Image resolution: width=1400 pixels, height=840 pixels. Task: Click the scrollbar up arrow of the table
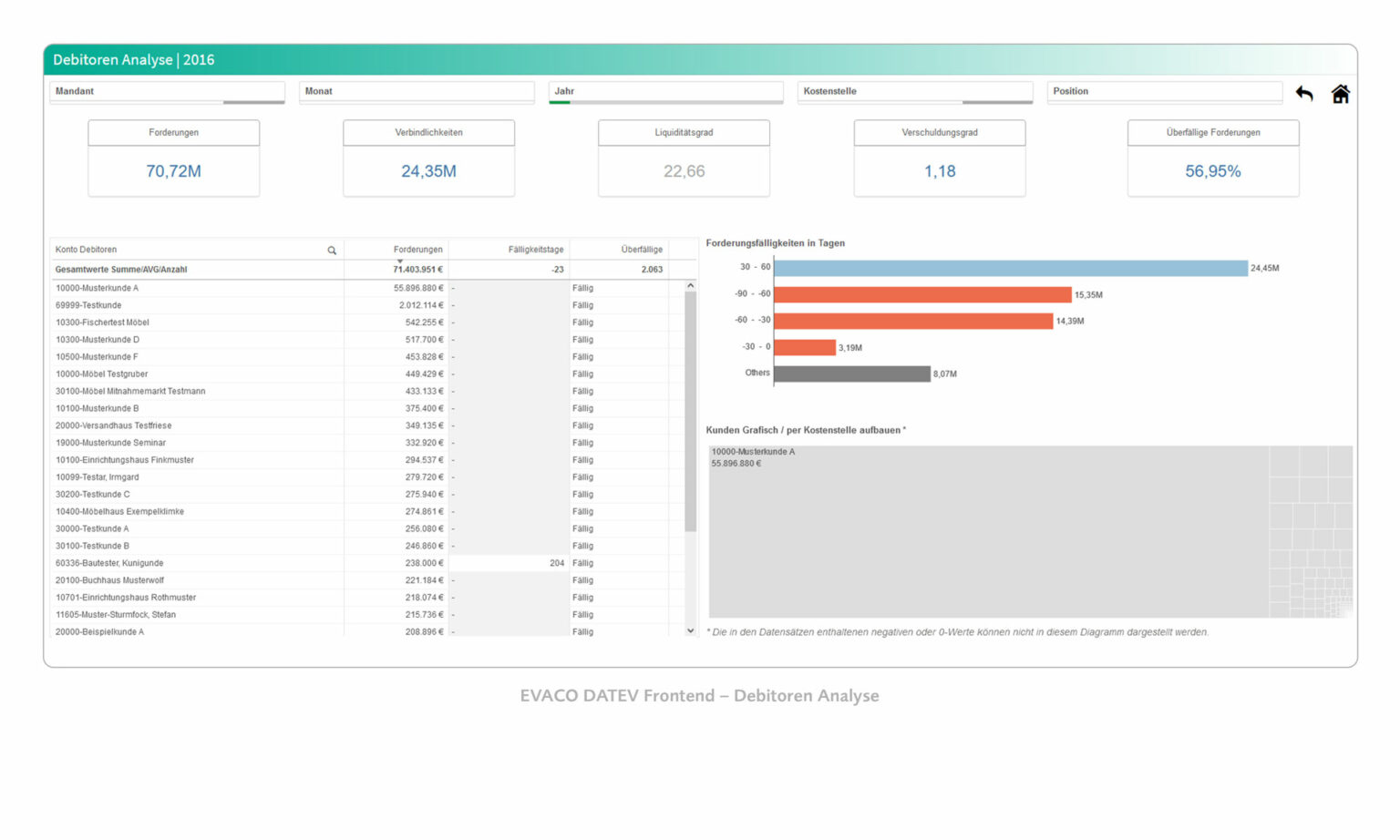690,284
